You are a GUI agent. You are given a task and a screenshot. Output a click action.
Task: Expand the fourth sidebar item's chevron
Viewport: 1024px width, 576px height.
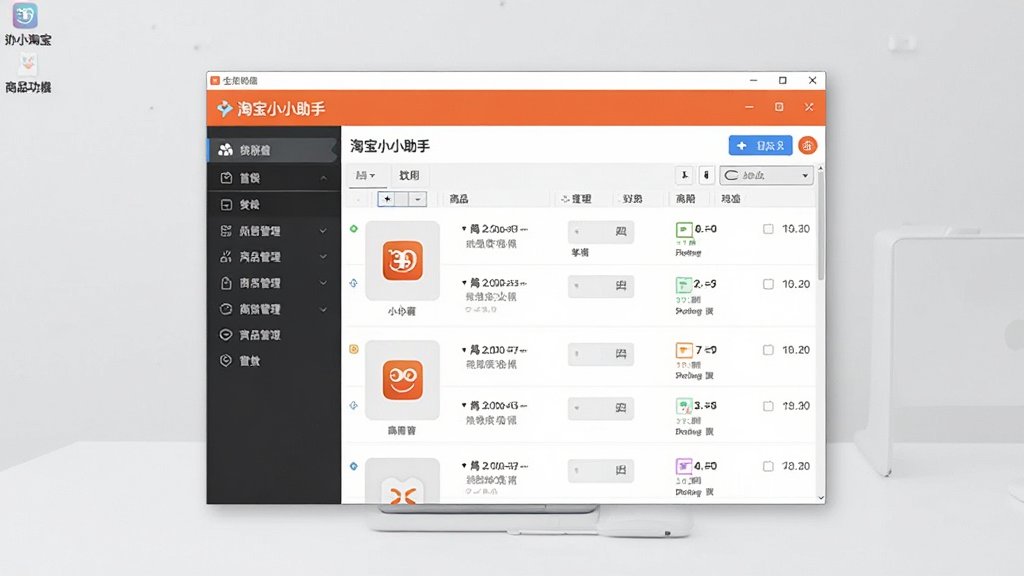click(x=323, y=231)
